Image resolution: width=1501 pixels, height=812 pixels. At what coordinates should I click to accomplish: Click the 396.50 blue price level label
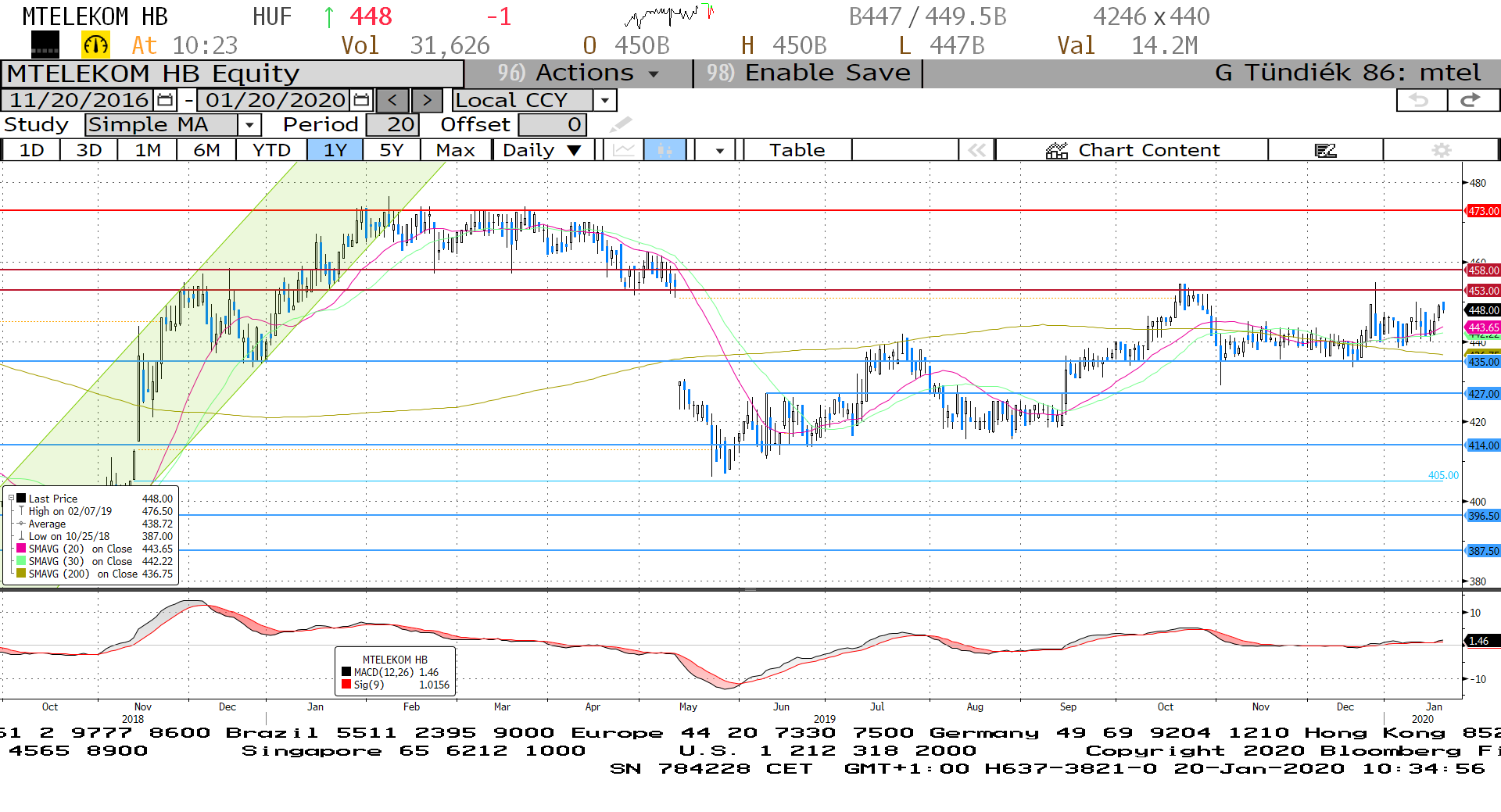(x=1482, y=516)
